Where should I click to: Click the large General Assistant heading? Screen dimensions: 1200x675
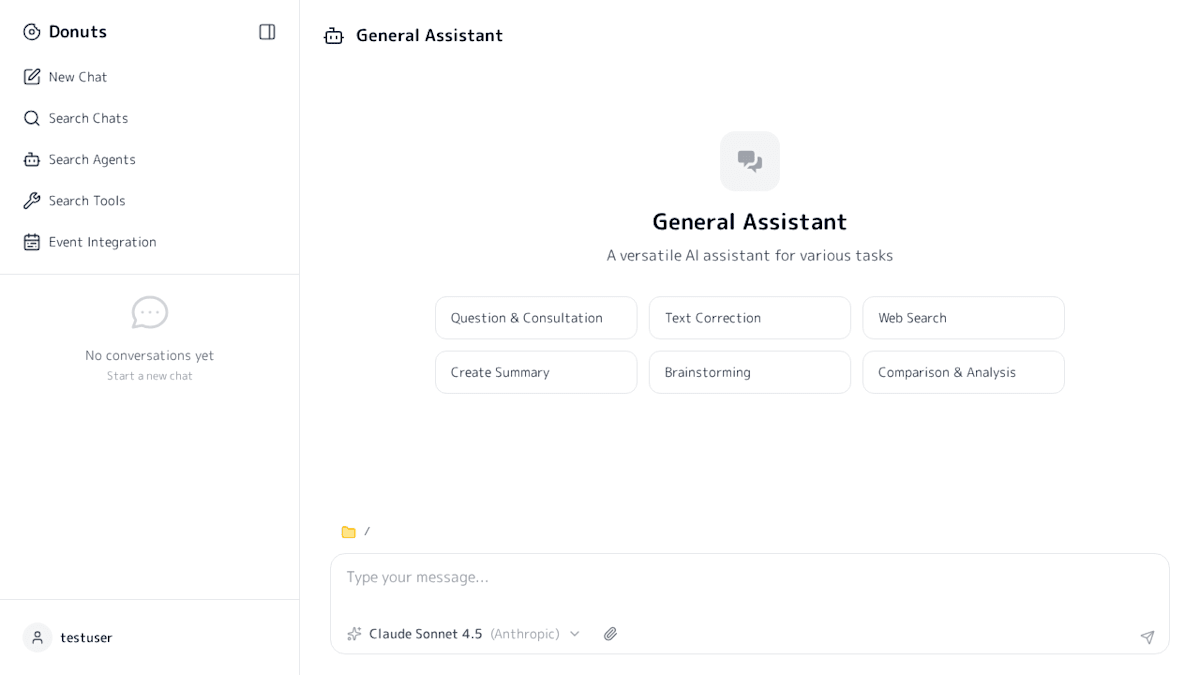tap(750, 222)
